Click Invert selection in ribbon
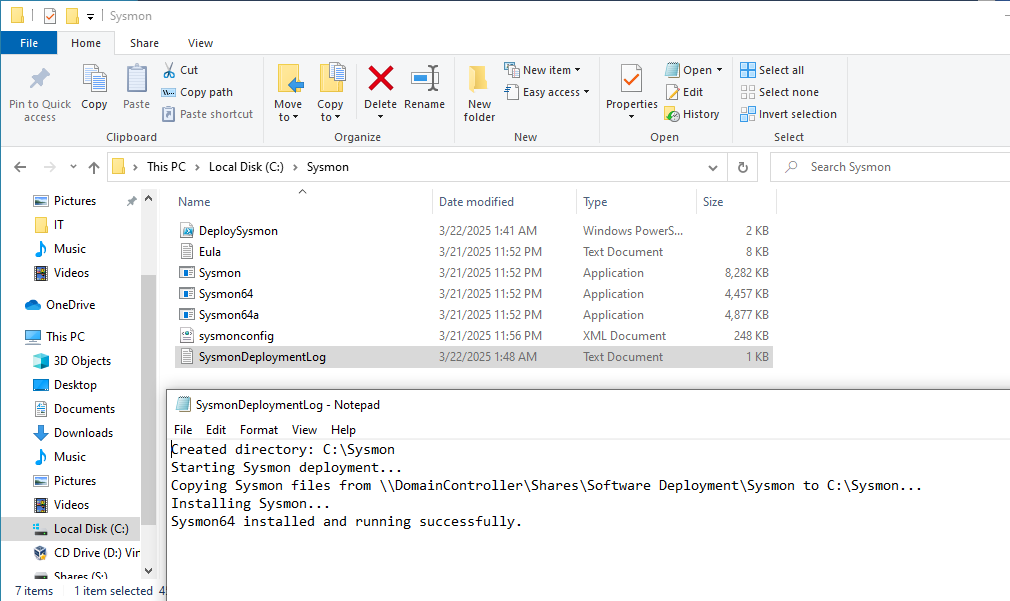This screenshot has height=601, width=1010. (x=788, y=114)
